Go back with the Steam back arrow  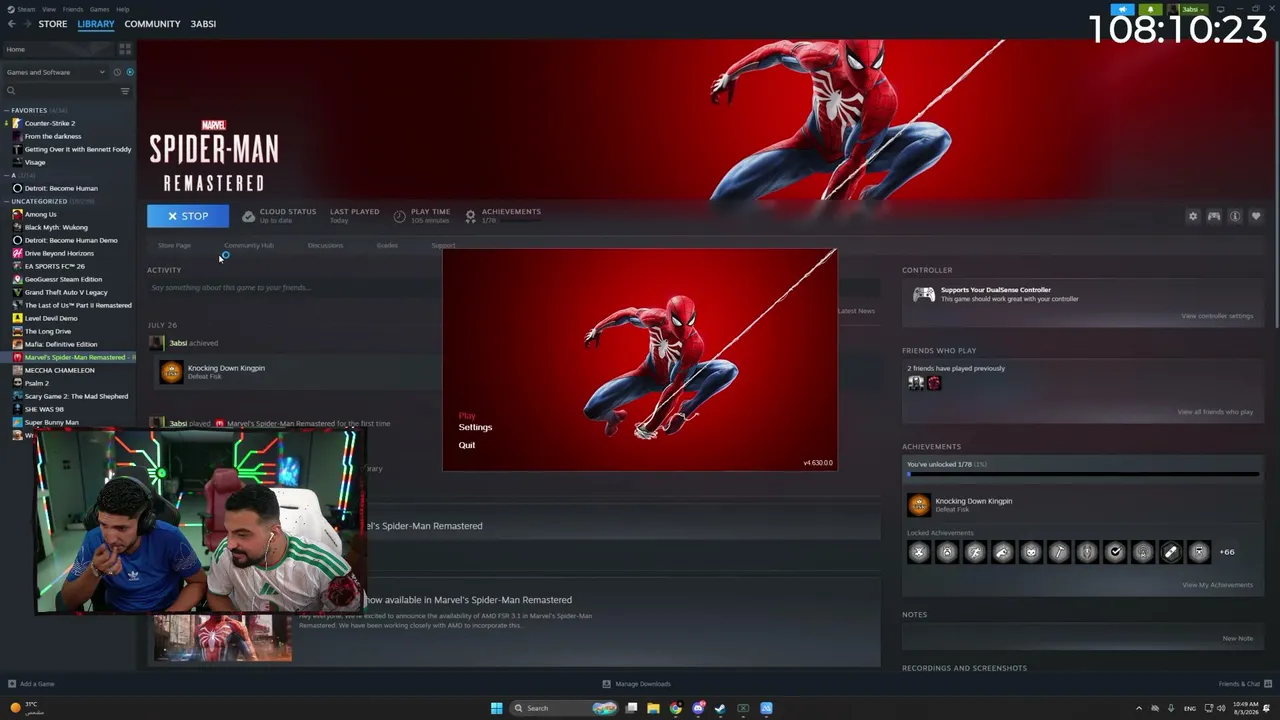(x=11, y=24)
